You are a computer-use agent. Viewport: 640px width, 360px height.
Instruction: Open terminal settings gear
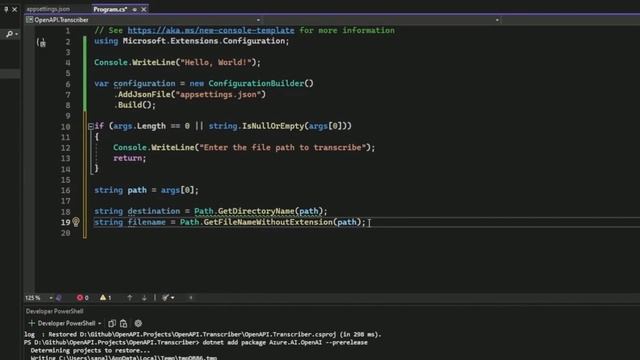coord(138,323)
